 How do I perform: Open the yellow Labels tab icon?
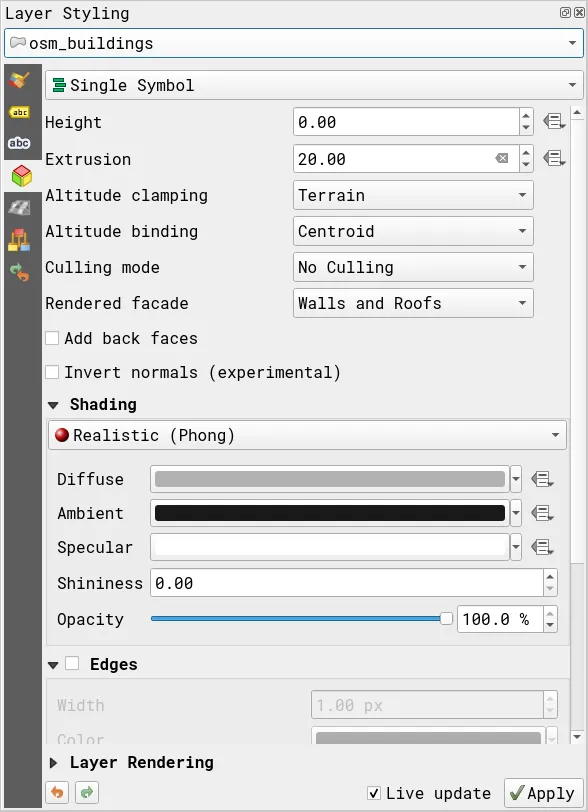[x=20, y=112]
